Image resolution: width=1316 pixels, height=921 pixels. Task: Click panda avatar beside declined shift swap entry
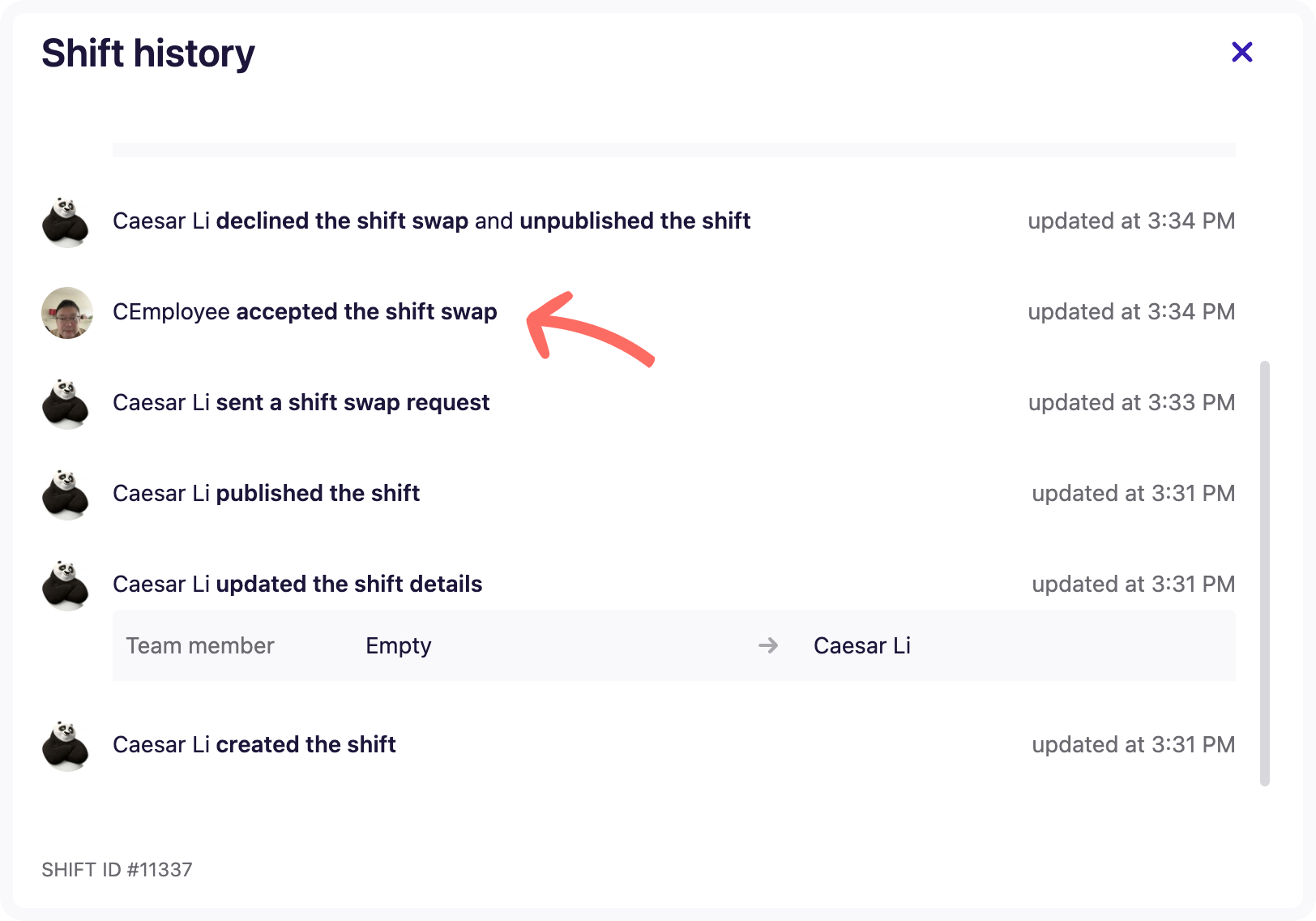(66, 221)
